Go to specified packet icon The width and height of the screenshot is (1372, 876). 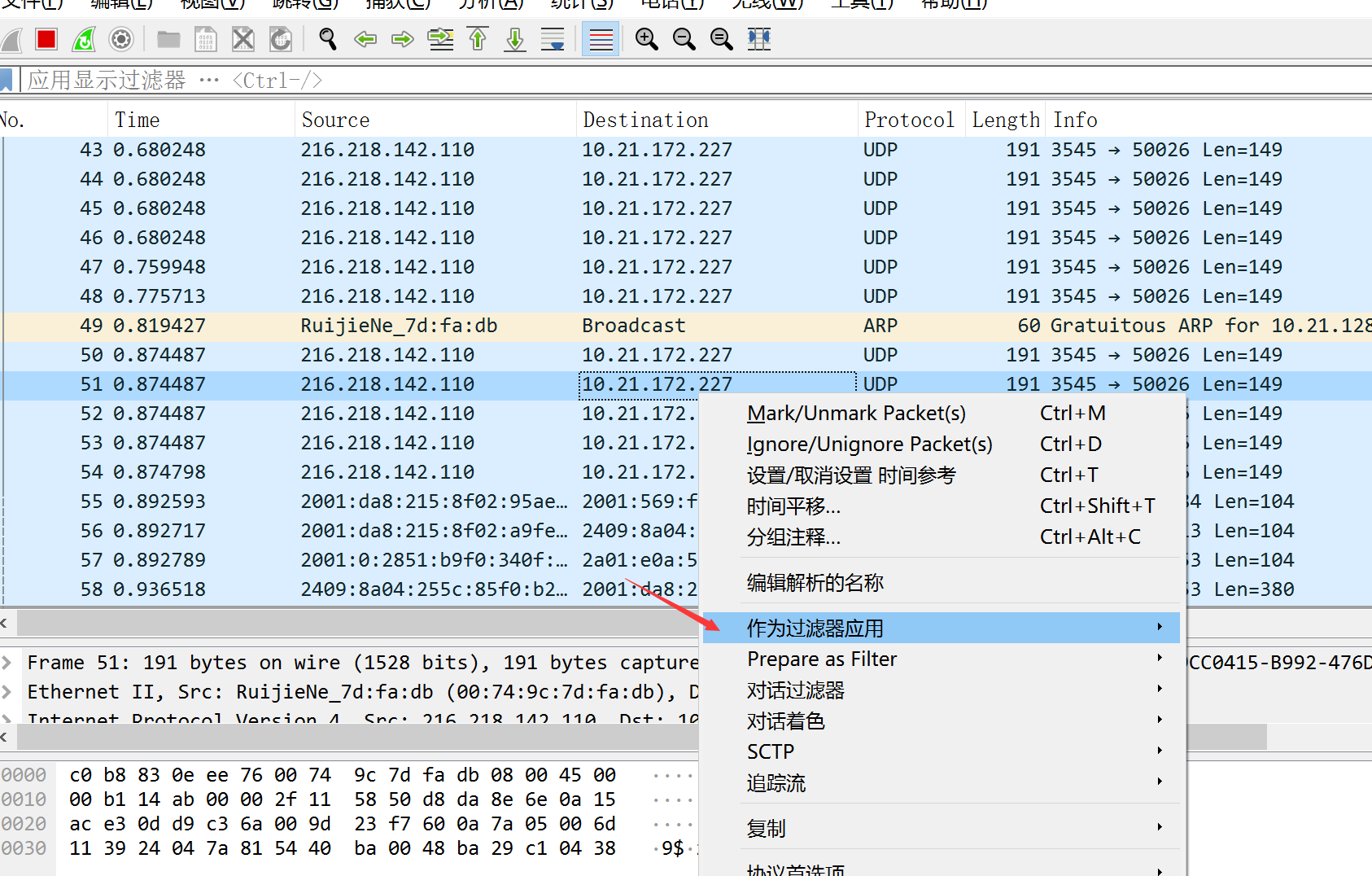[440, 39]
